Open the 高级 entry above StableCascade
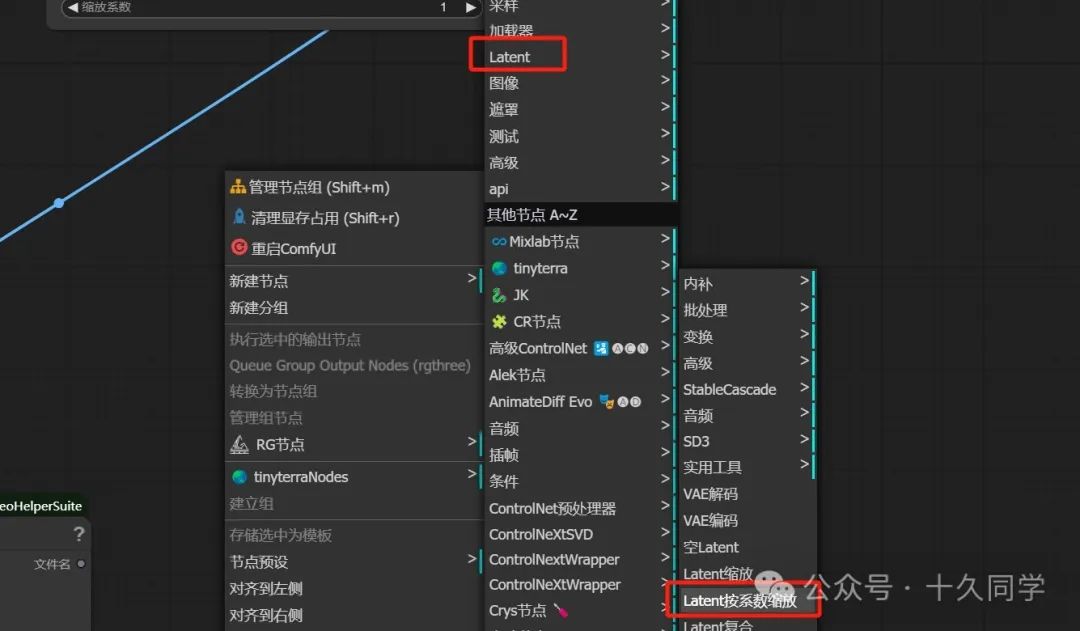The width and height of the screenshot is (1080, 631). click(747, 363)
